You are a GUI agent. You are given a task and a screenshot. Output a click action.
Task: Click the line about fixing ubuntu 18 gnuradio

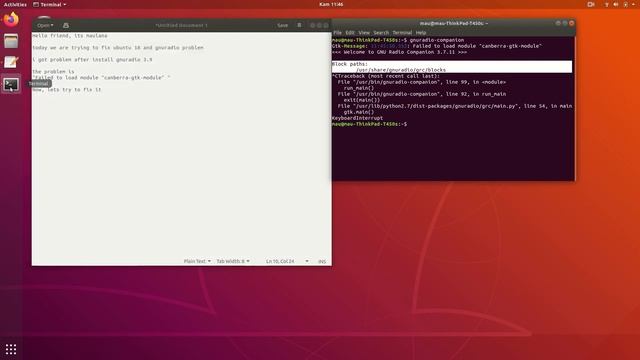[118, 48]
